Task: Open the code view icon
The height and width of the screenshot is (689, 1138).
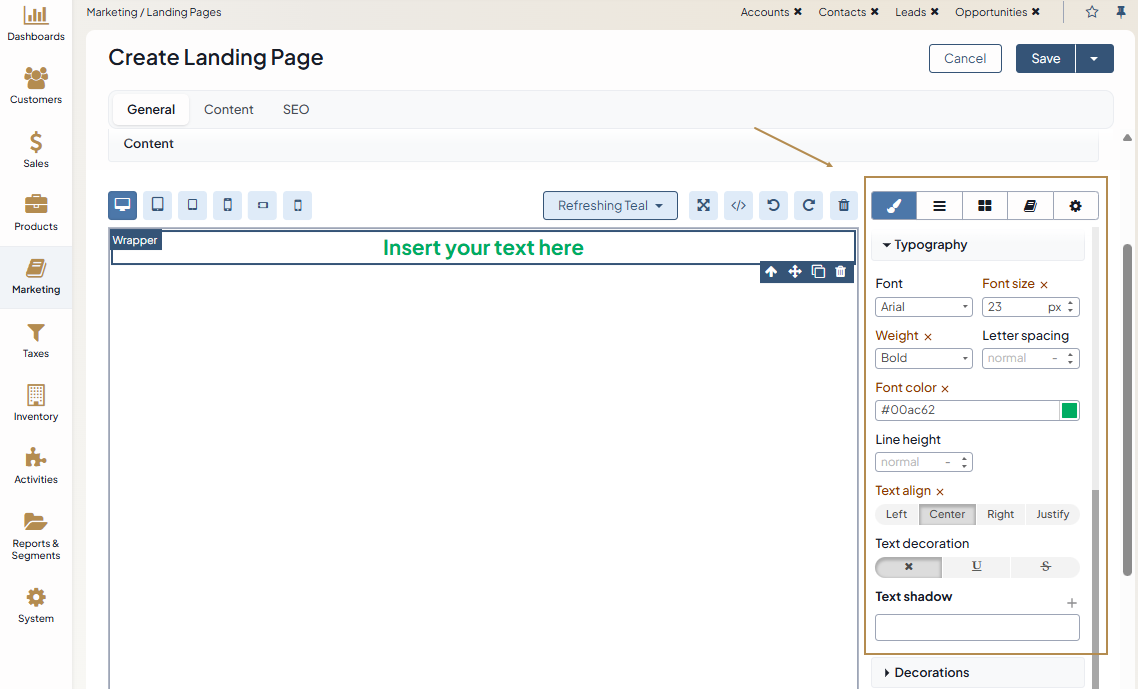Action: [739, 206]
